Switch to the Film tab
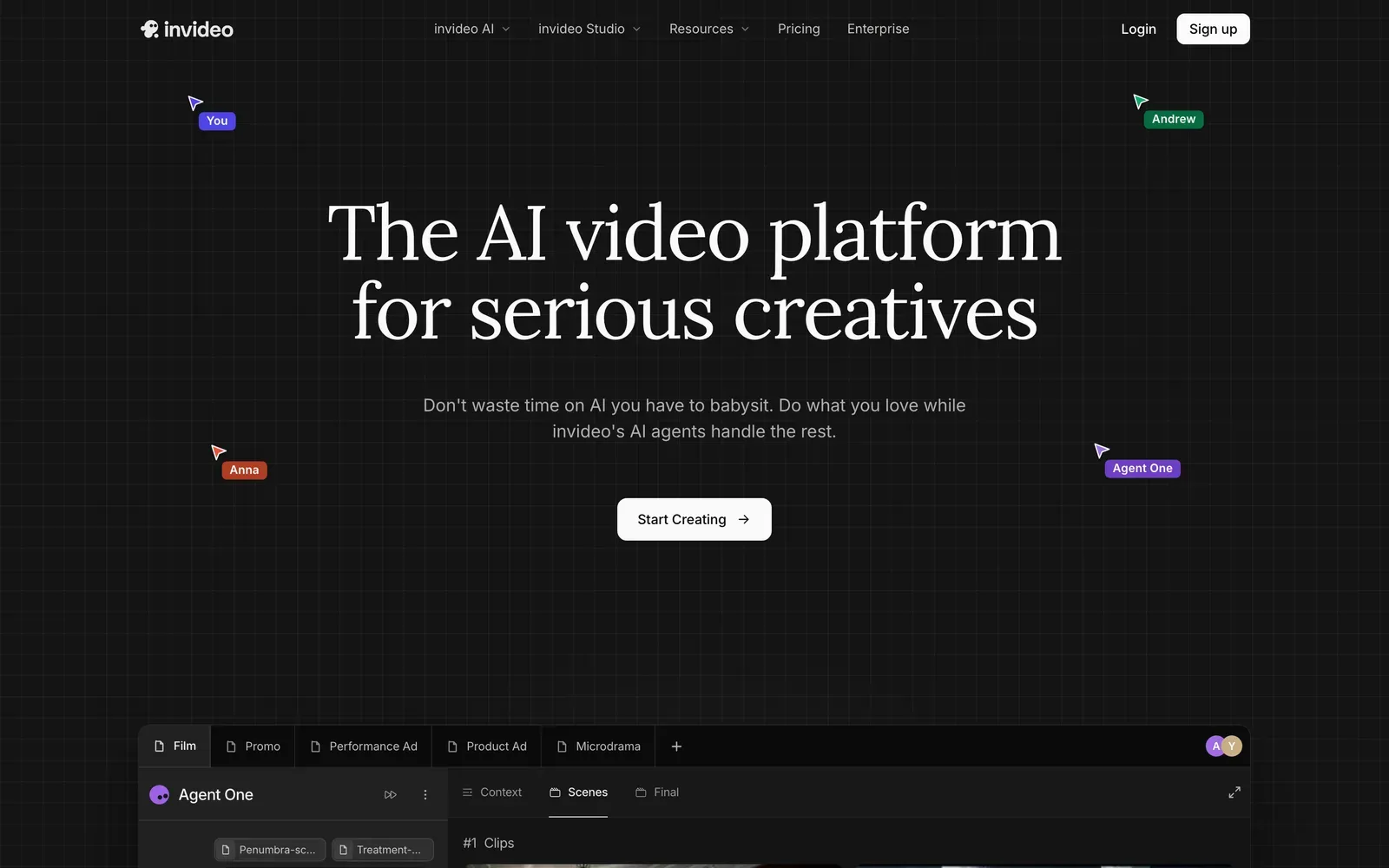The image size is (1389, 868). (x=174, y=746)
